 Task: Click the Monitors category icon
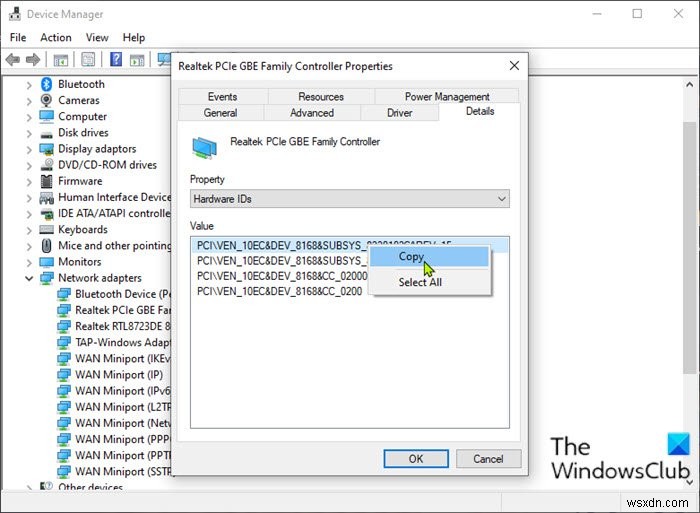point(46,262)
